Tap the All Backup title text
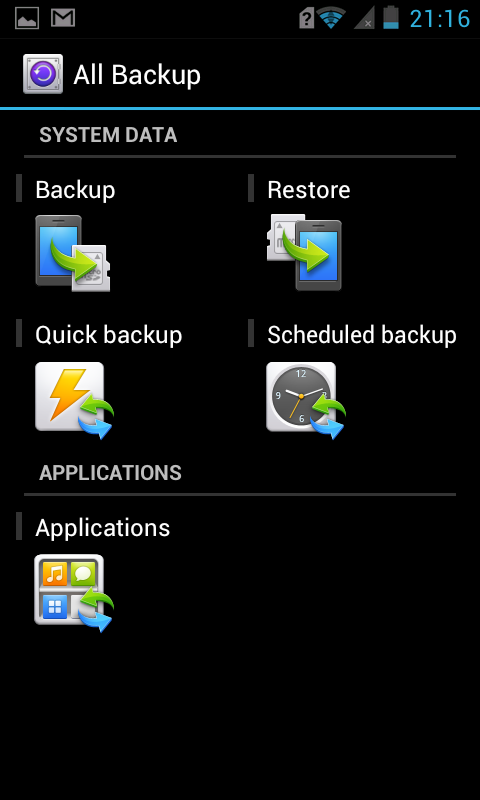This screenshot has height=800, width=480. tap(137, 75)
